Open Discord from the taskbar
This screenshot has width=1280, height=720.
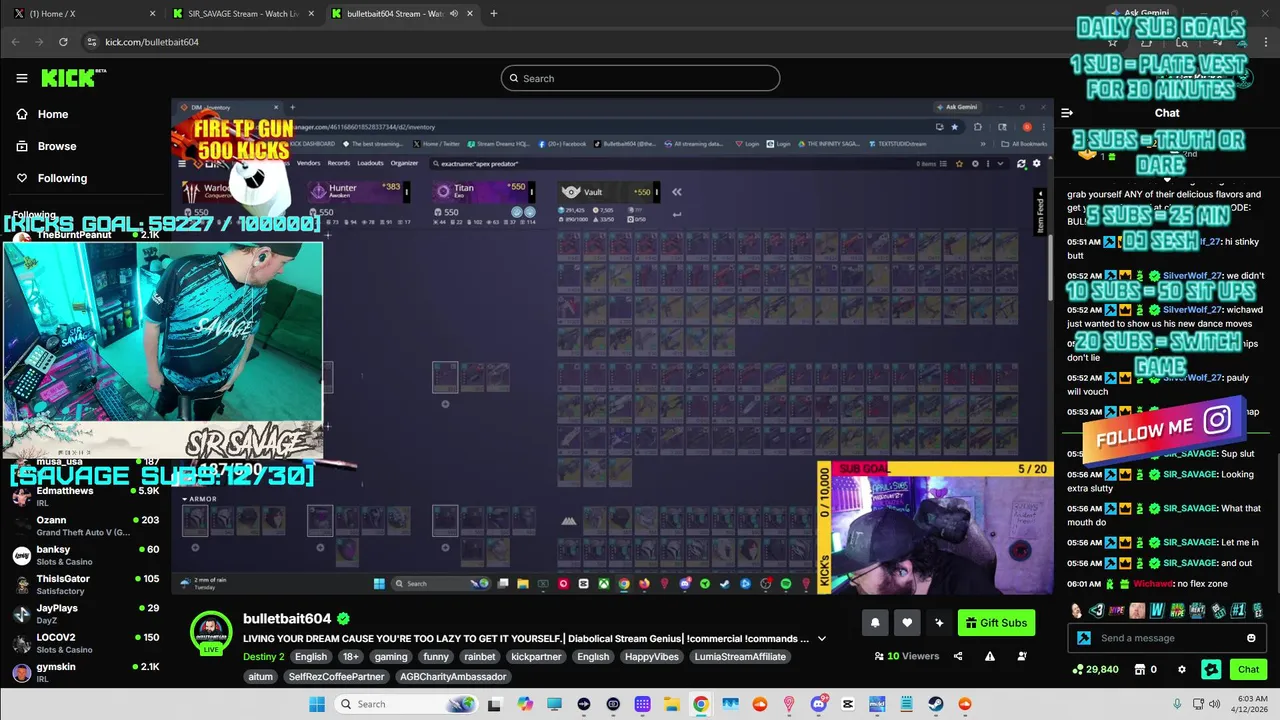(818, 704)
